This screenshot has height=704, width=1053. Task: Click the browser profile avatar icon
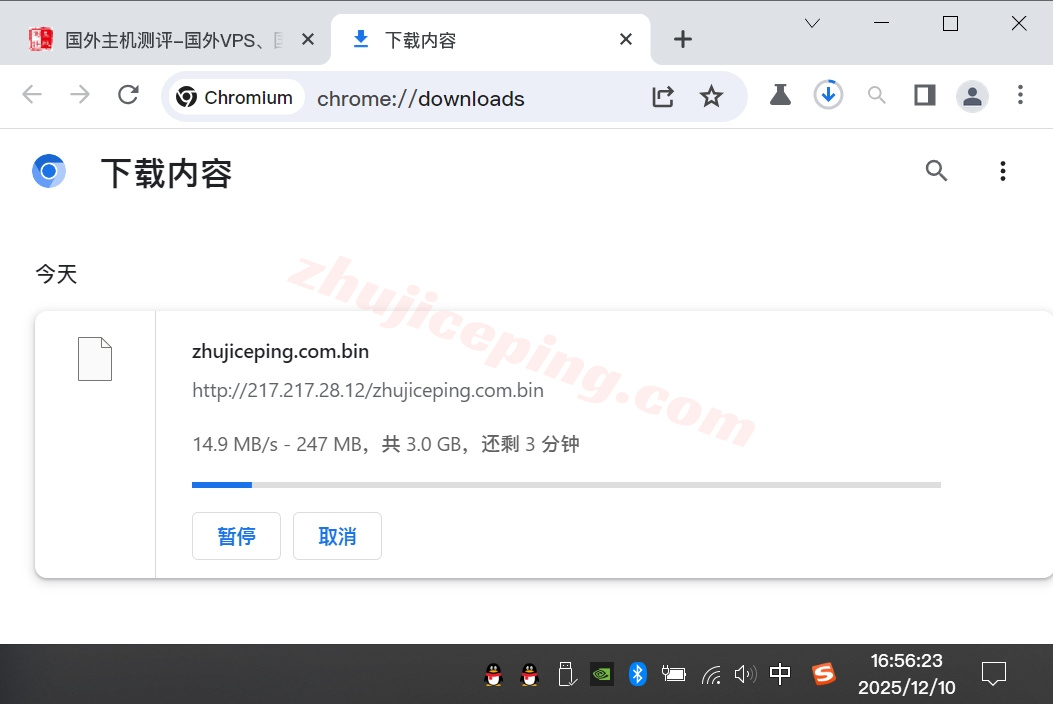[x=972, y=96]
